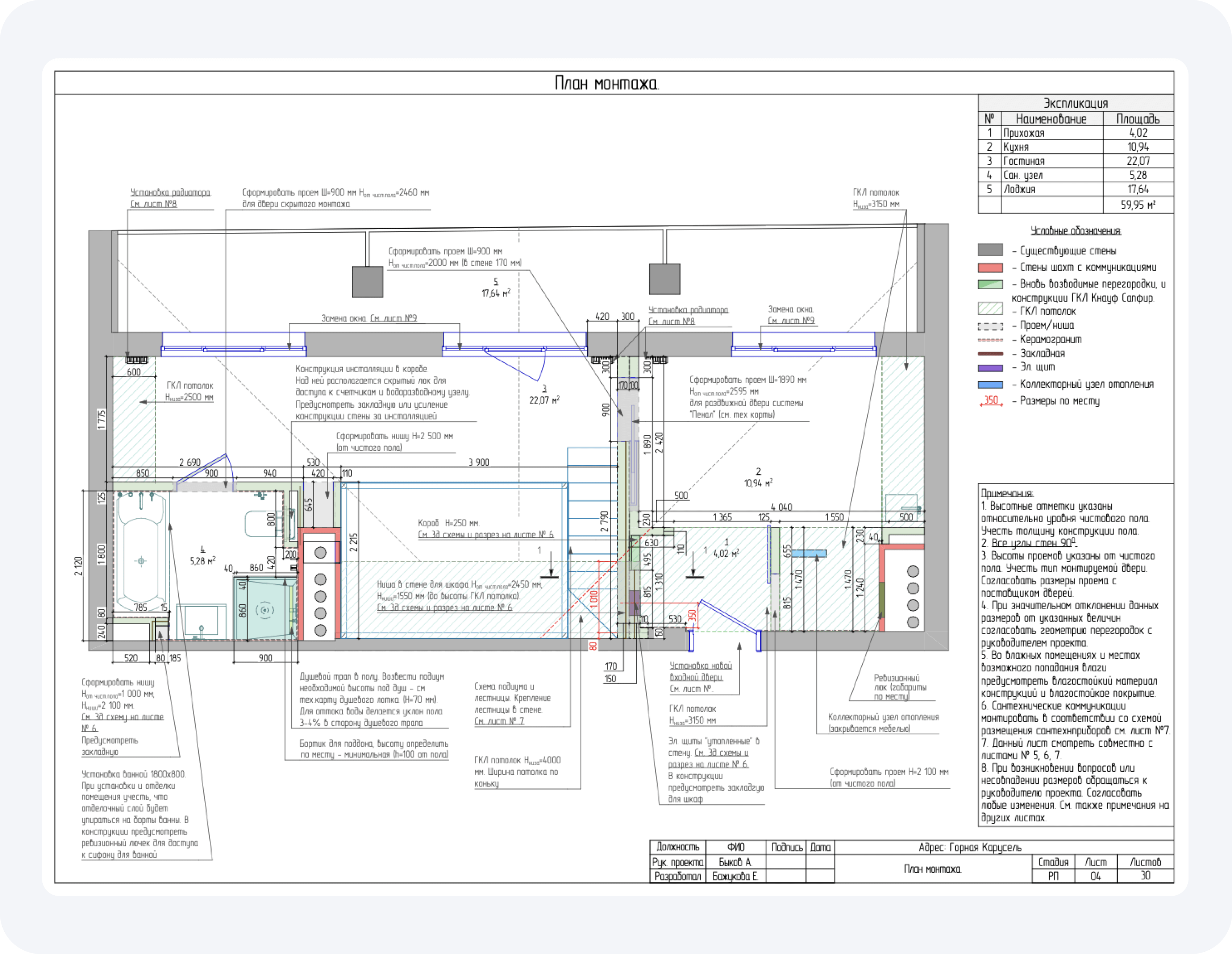
Task: Click the top circle in the right shaft
Action: pos(913,572)
